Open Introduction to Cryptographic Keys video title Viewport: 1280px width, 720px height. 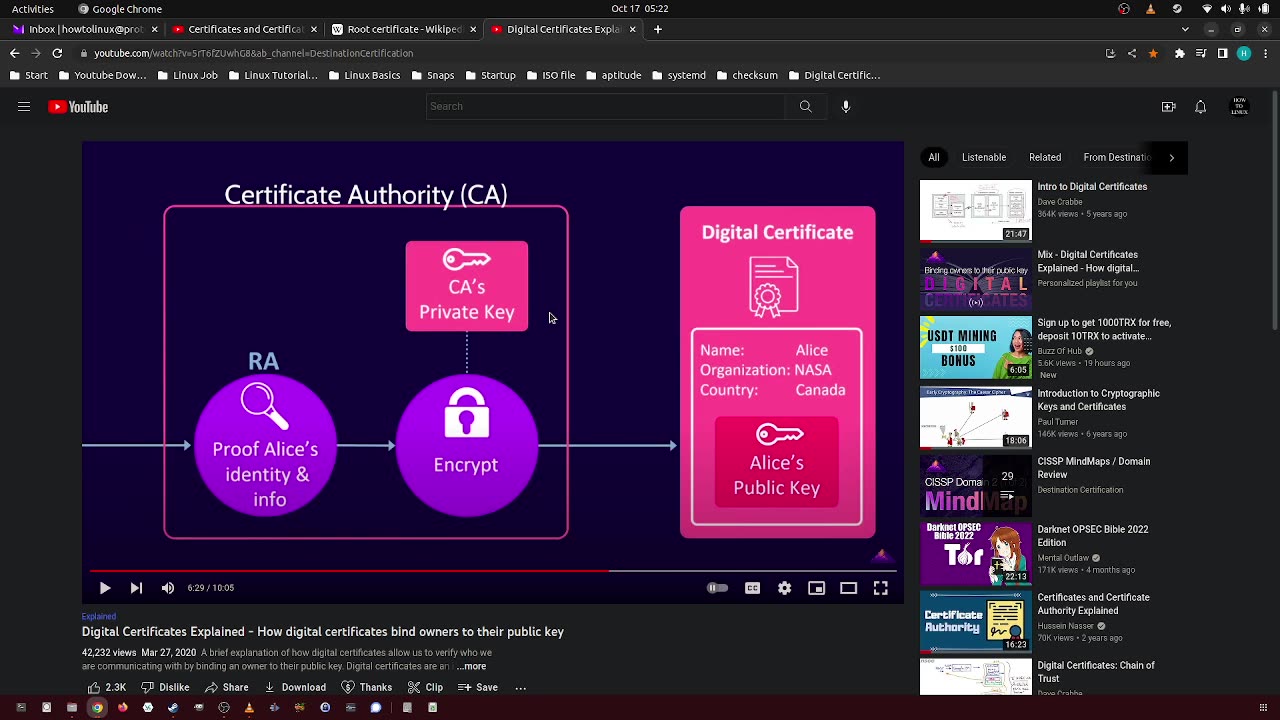[x=1098, y=400]
